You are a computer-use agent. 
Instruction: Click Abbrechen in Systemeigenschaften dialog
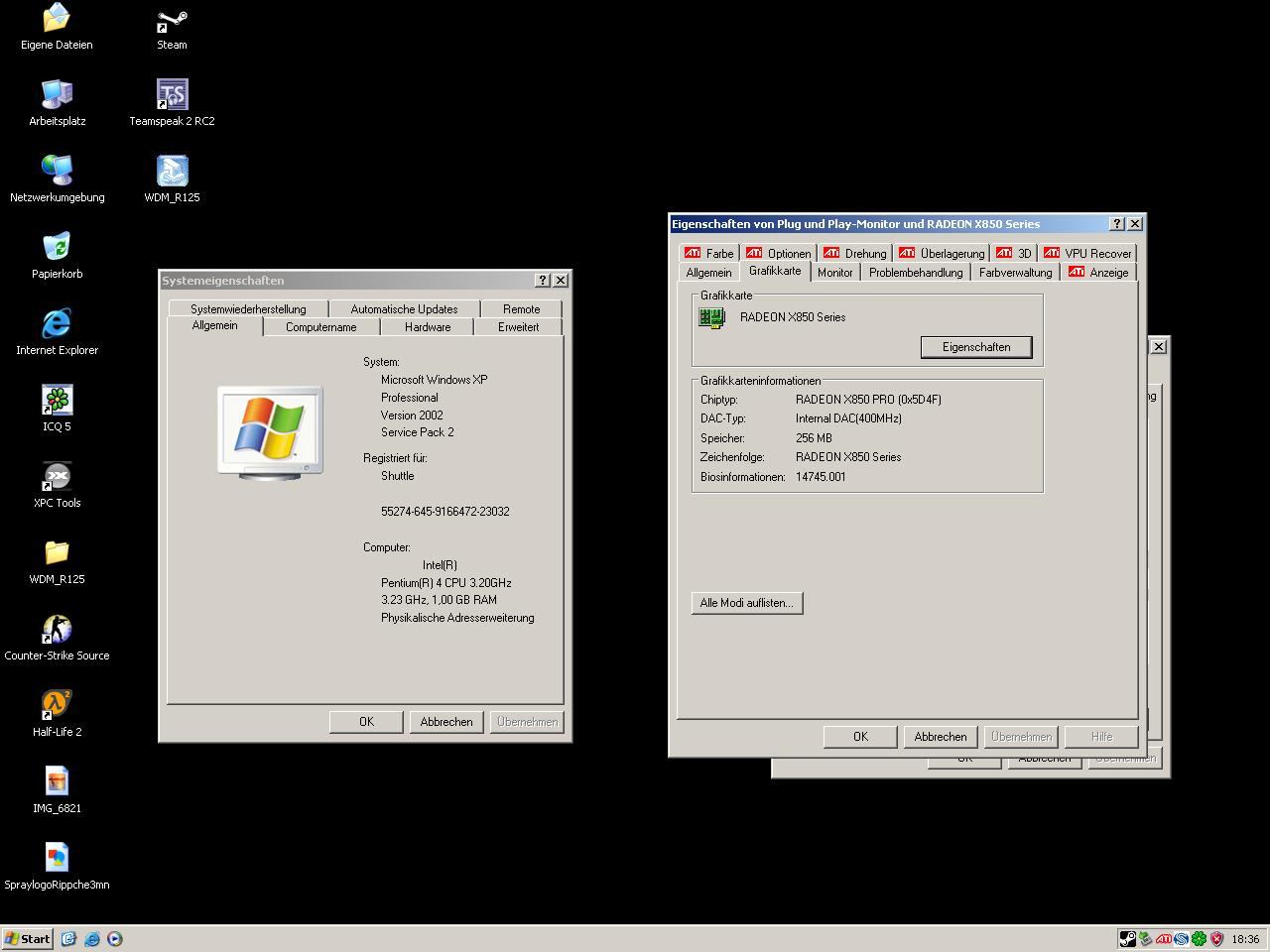(446, 722)
